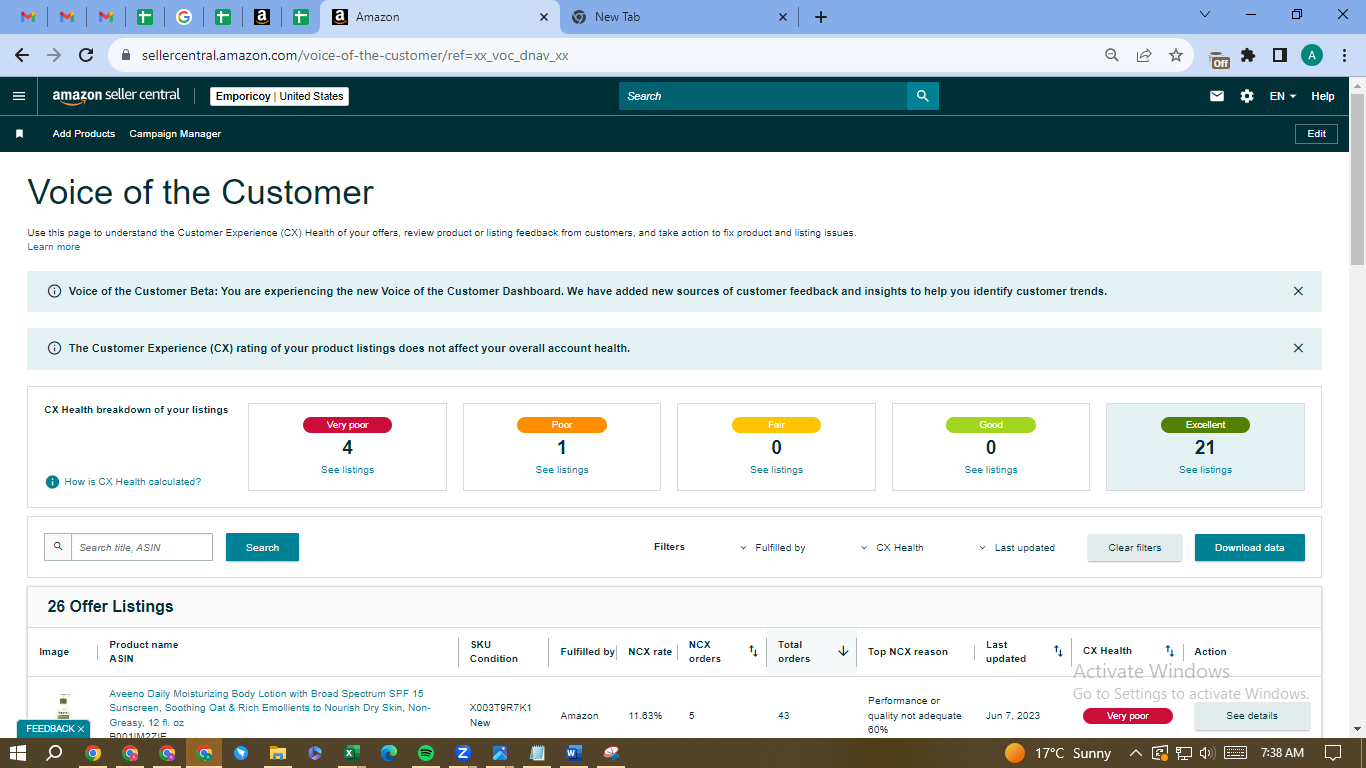See listings under the Excellent card

pos(1205,470)
